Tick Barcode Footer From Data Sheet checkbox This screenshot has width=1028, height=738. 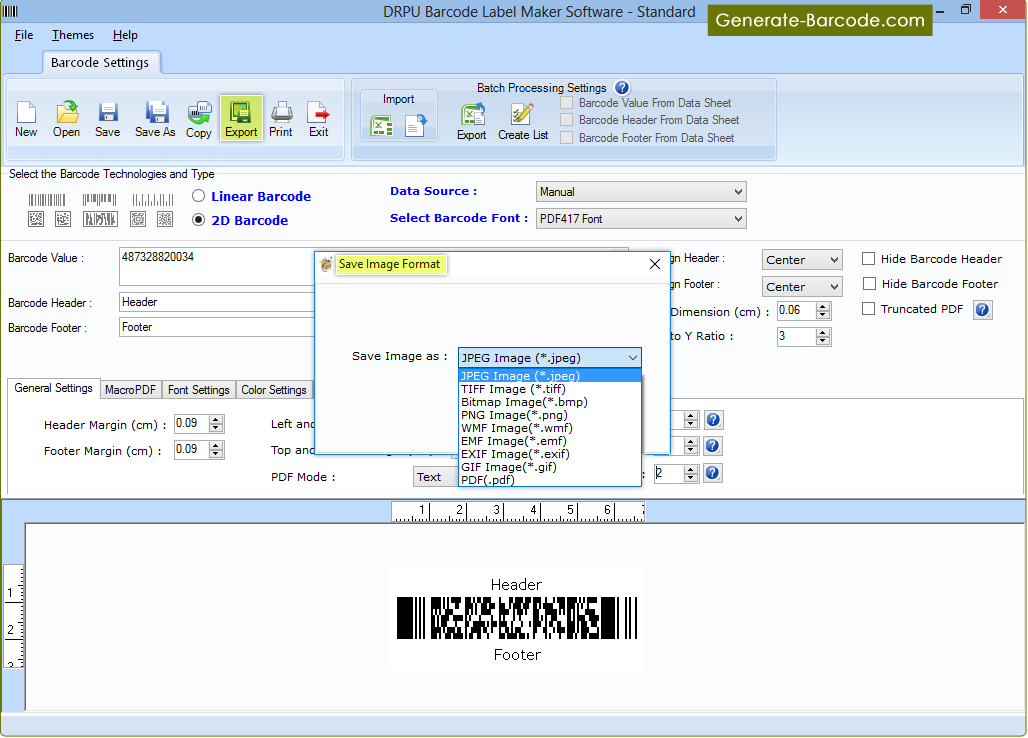pos(566,138)
